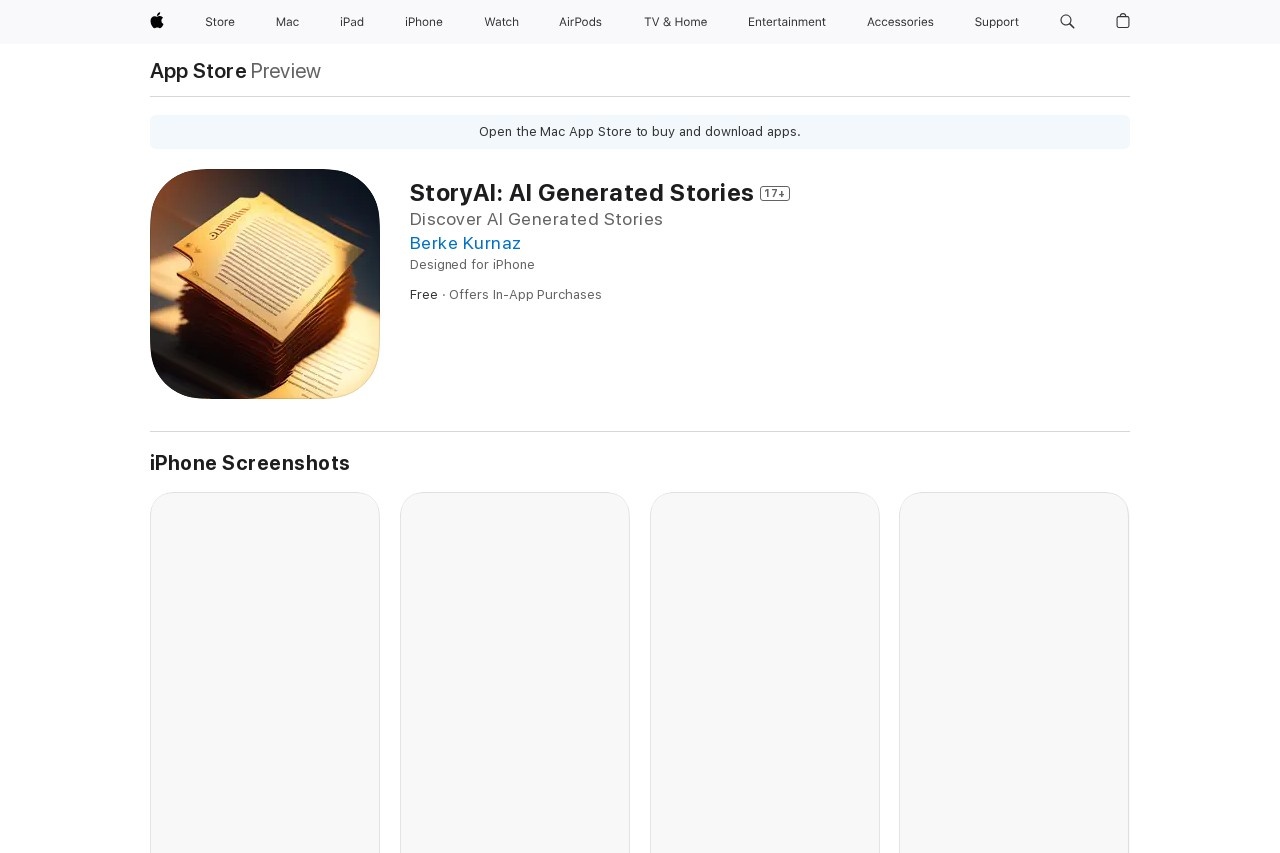Click 'Offers In-App Purchases' text
This screenshot has width=1280, height=853.
(525, 295)
